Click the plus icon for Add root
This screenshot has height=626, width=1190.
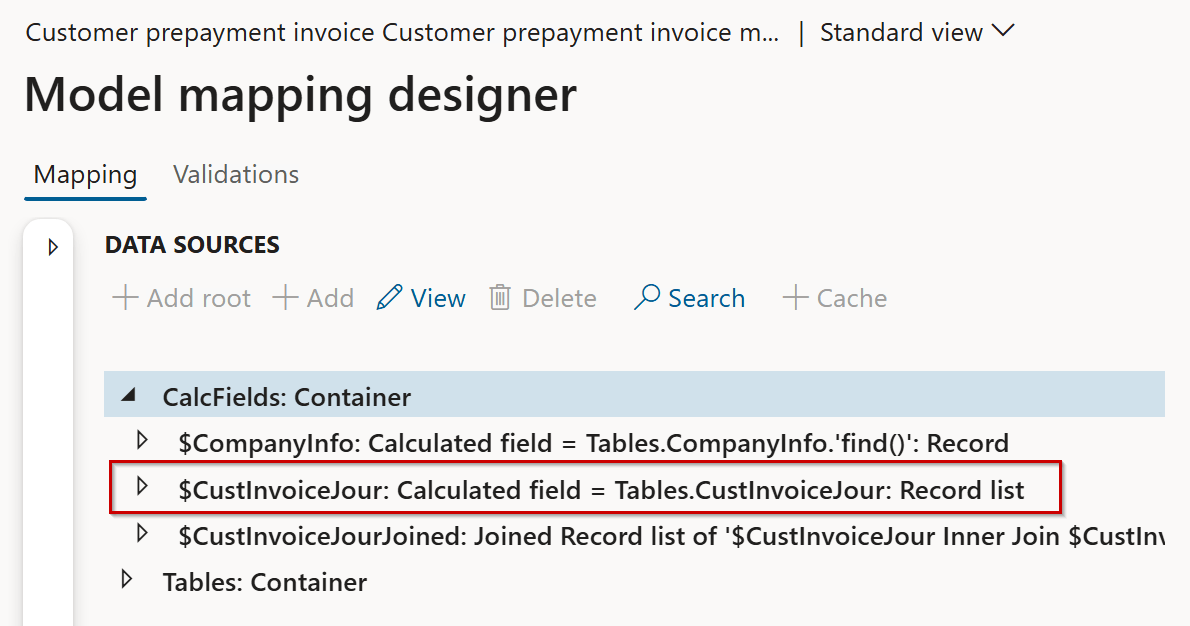click(125, 297)
